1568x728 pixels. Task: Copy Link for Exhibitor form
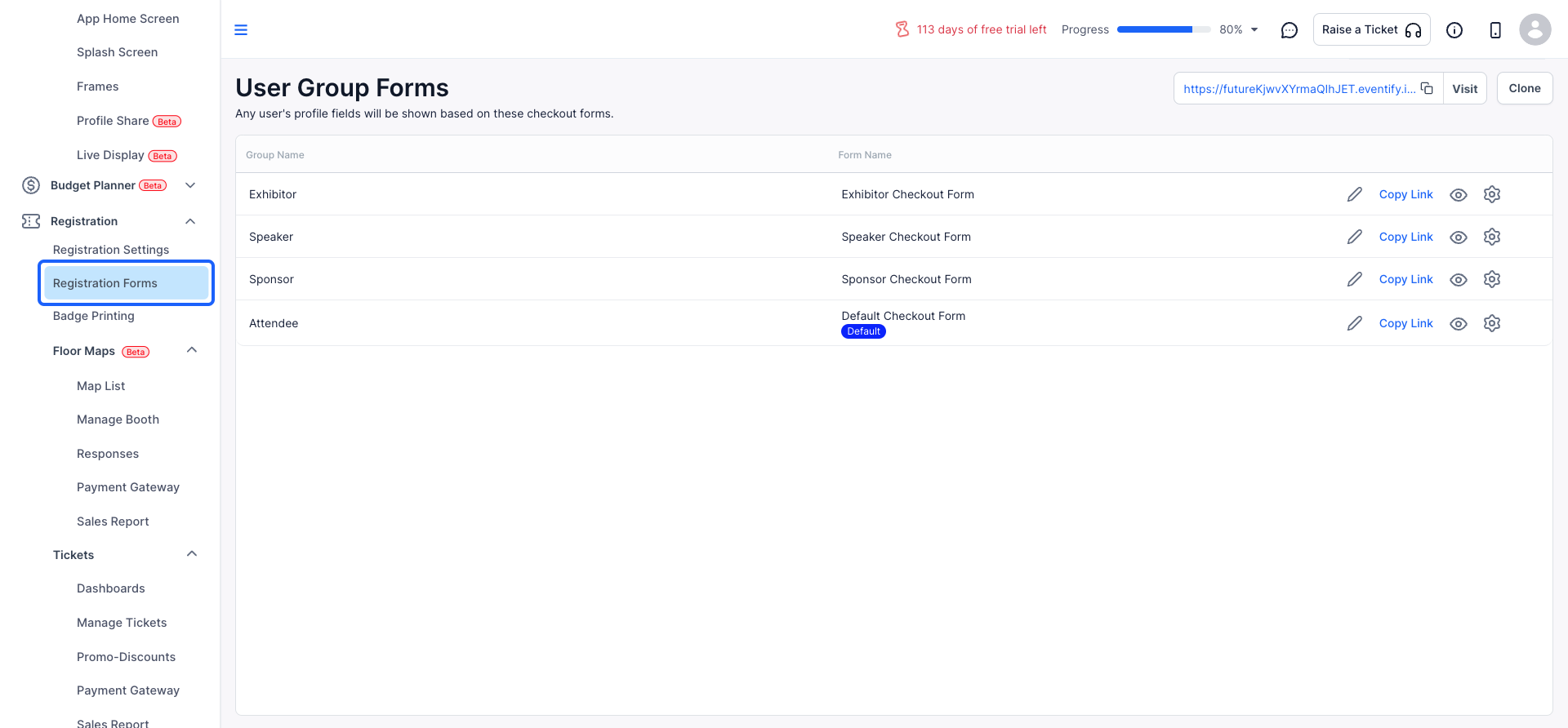pyautogui.click(x=1406, y=194)
